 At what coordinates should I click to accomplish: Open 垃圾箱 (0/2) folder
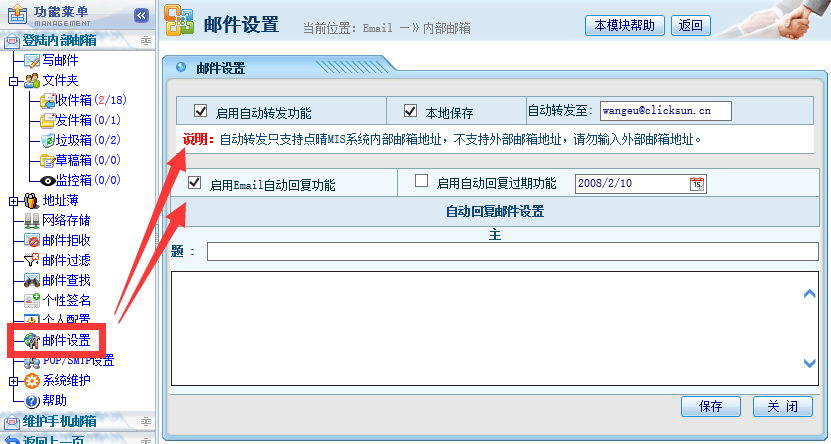(89, 140)
